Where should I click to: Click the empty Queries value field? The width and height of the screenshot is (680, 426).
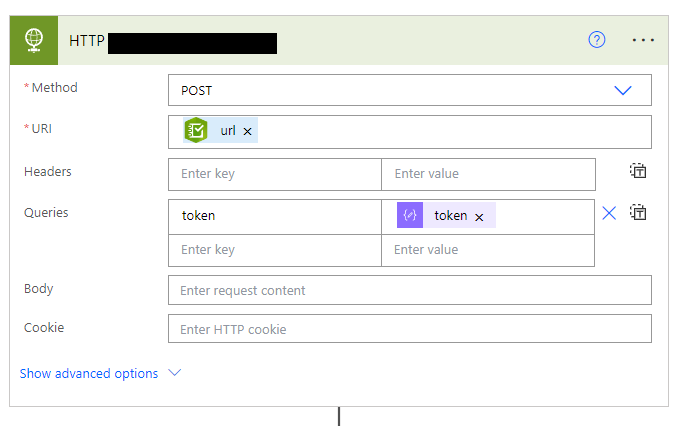click(488, 249)
